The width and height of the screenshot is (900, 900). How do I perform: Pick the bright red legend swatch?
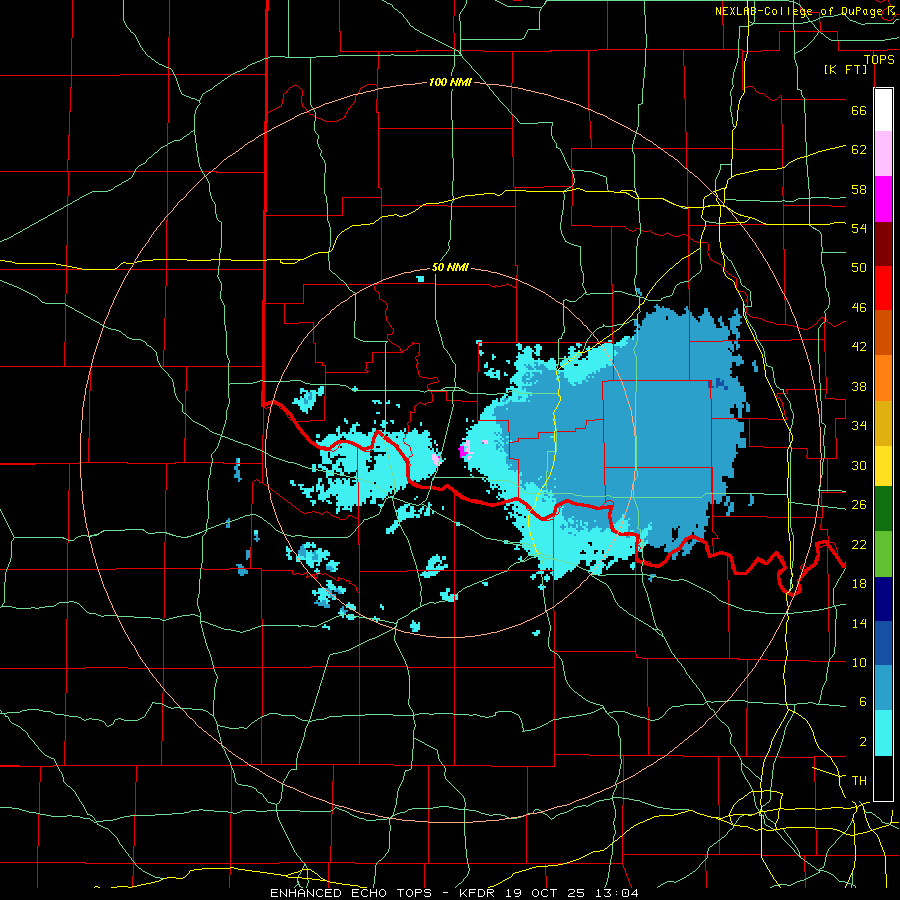883,288
